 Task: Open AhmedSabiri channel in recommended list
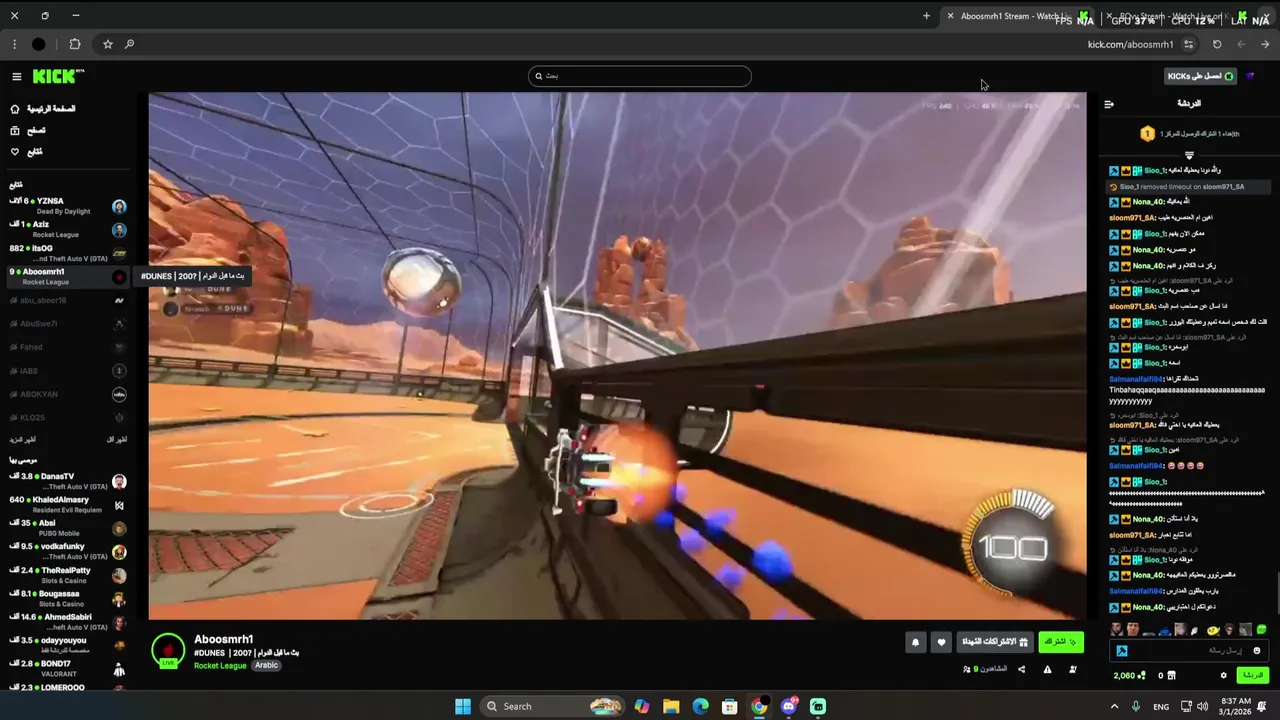pos(68,622)
